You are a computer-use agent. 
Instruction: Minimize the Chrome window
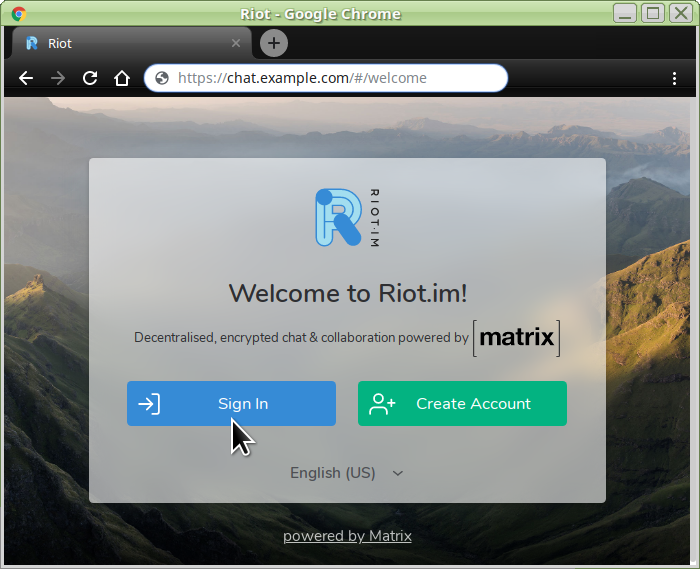click(624, 13)
